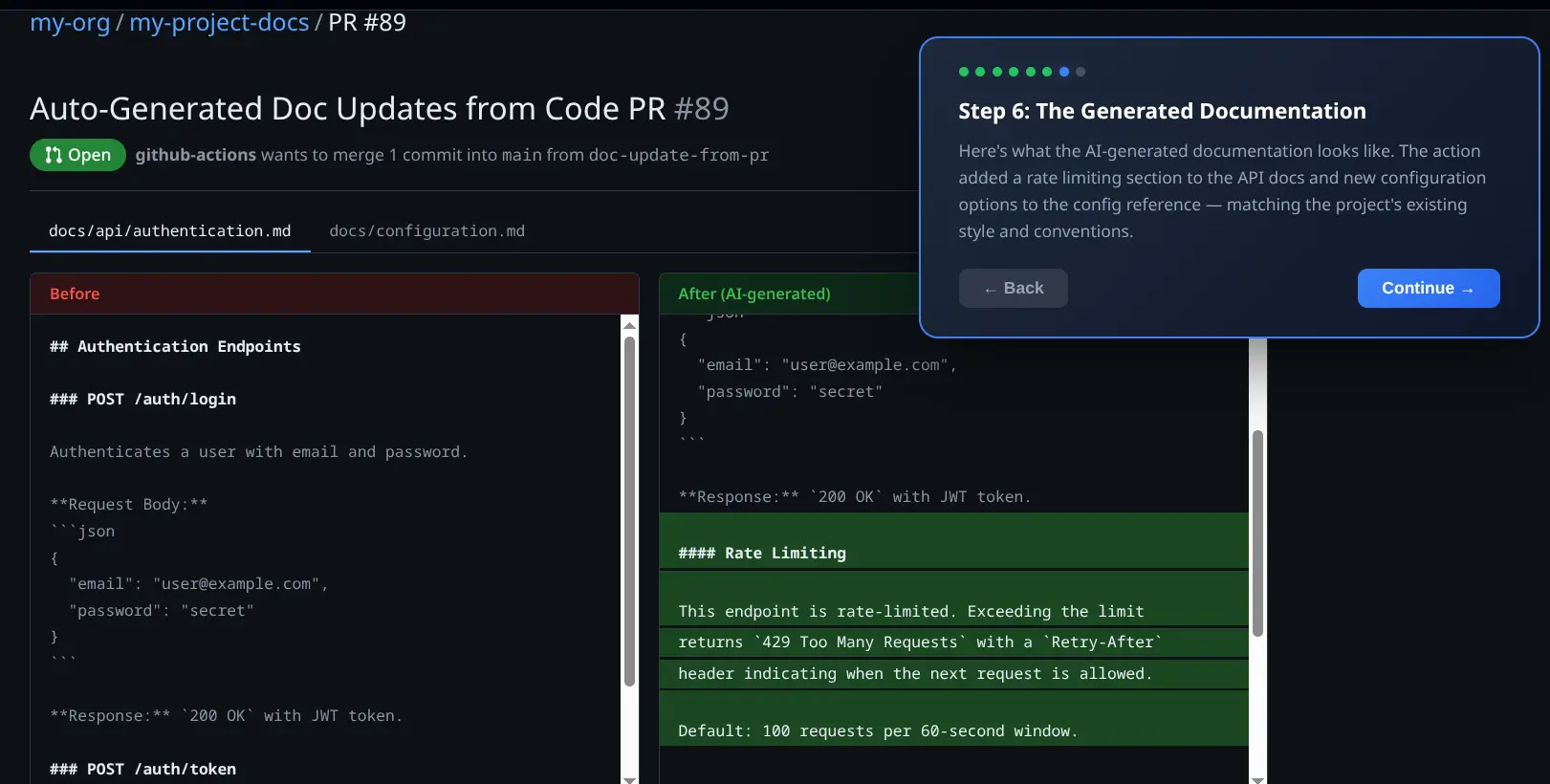This screenshot has height=784, width=1550.
Task: Click the After pane scroll-down arrow
Action: click(x=1257, y=778)
